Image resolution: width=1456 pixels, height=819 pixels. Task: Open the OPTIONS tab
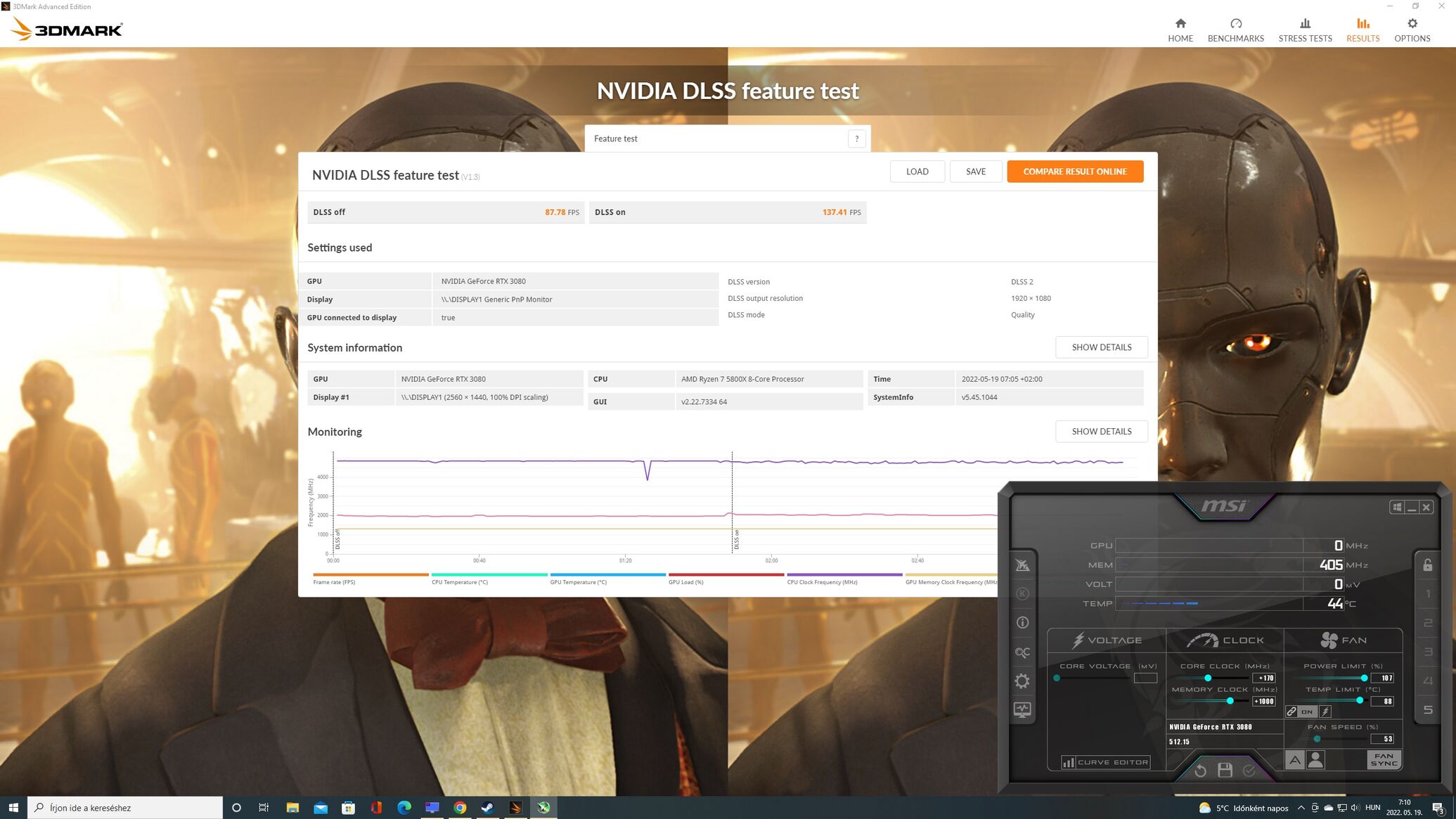coord(1412,30)
